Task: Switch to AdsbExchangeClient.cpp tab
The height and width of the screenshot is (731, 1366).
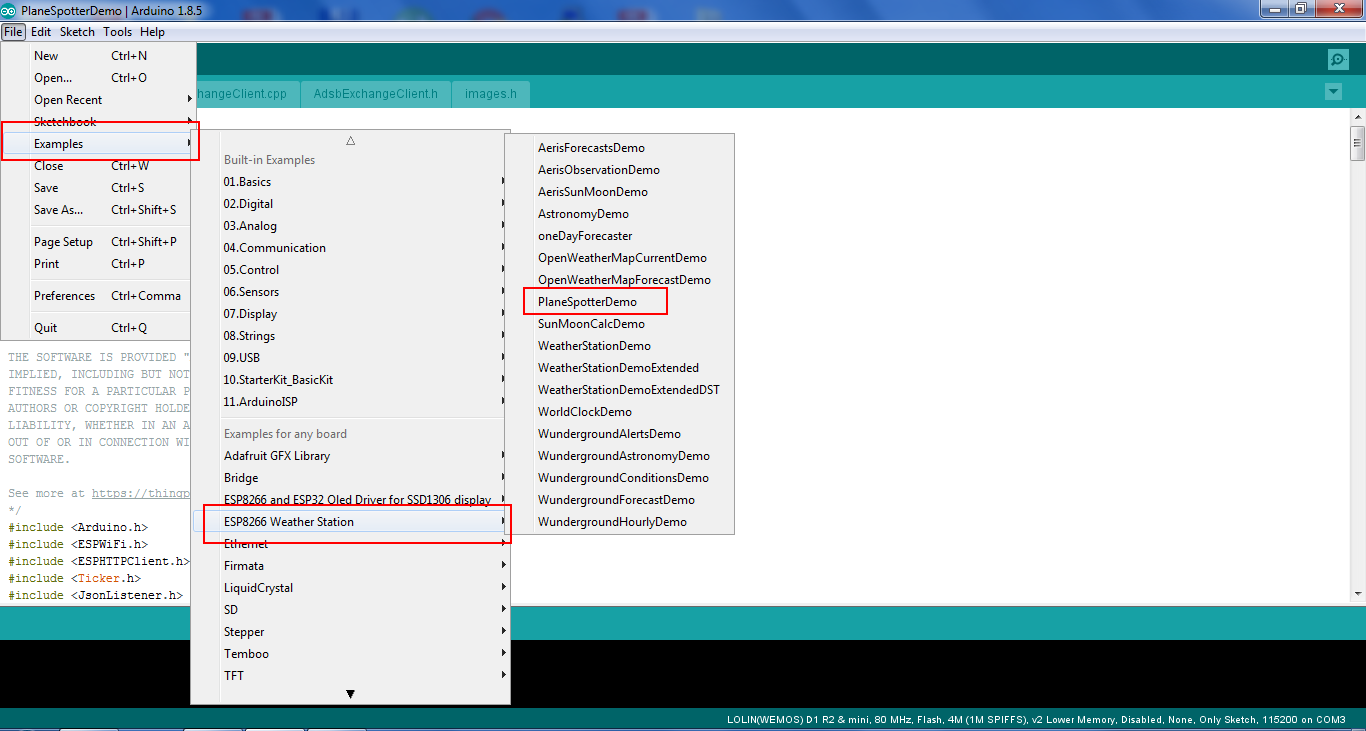Action: coord(247,94)
